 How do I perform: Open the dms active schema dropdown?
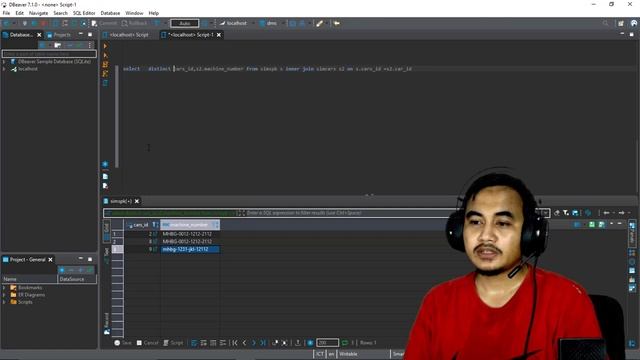click(x=271, y=23)
